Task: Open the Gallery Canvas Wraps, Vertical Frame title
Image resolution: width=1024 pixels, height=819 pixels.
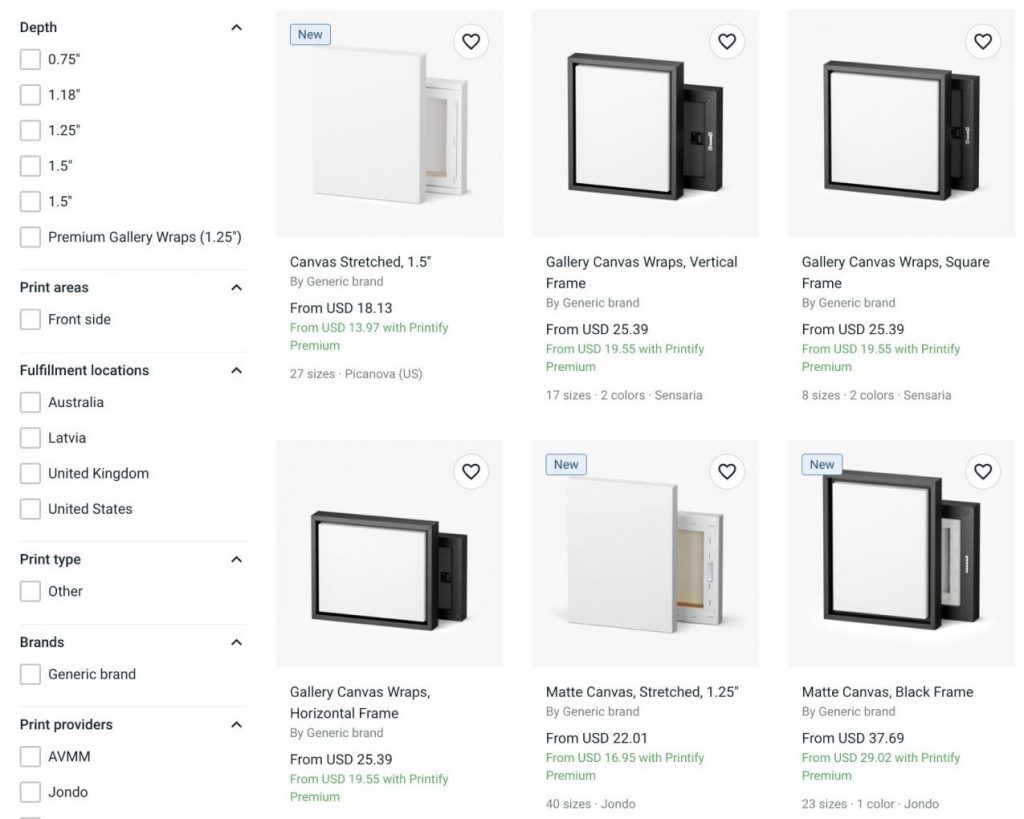Action: pyautogui.click(x=641, y=272)
